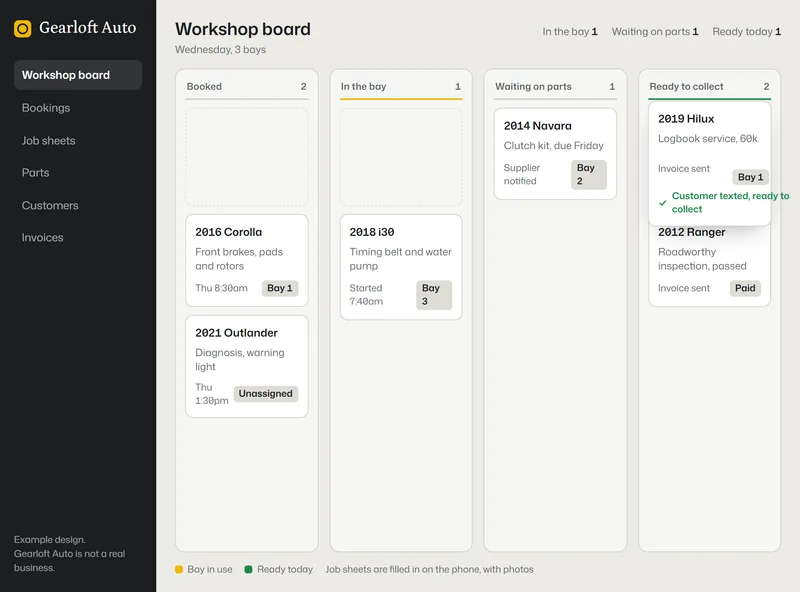Click 'Clutch kit, due Friday' description
800x592 pixels.
(554, 145)
